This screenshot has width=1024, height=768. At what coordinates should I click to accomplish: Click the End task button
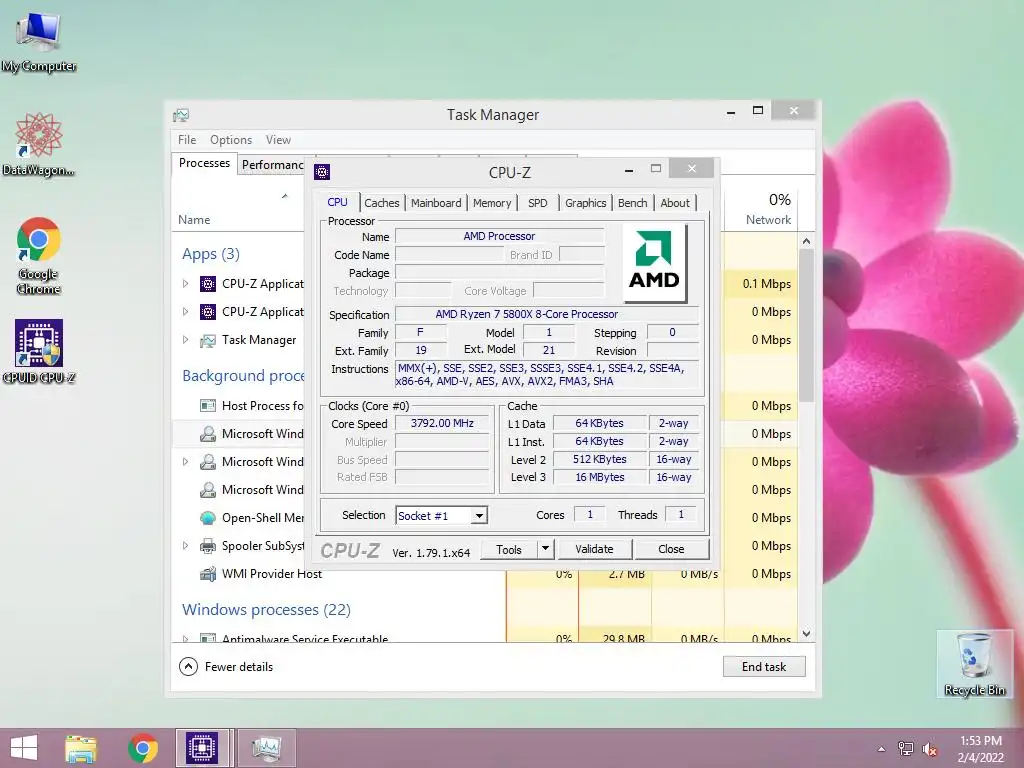click(x=764, y=667)
